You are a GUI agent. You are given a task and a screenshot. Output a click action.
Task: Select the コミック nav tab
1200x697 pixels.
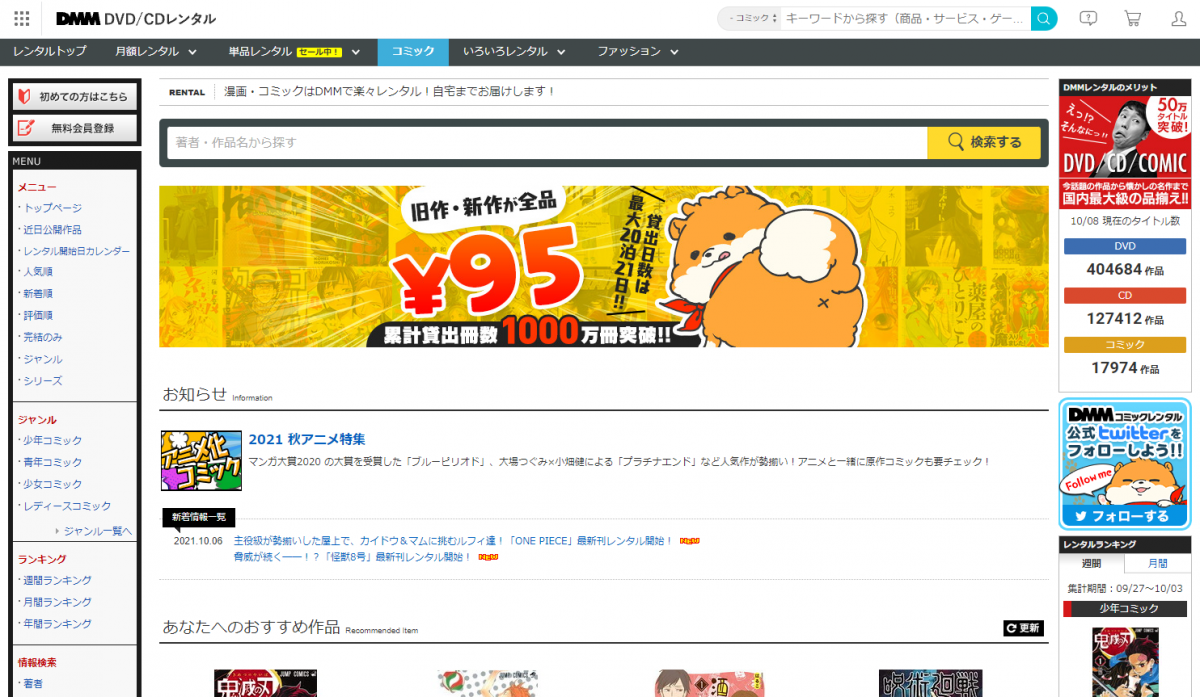413,51
